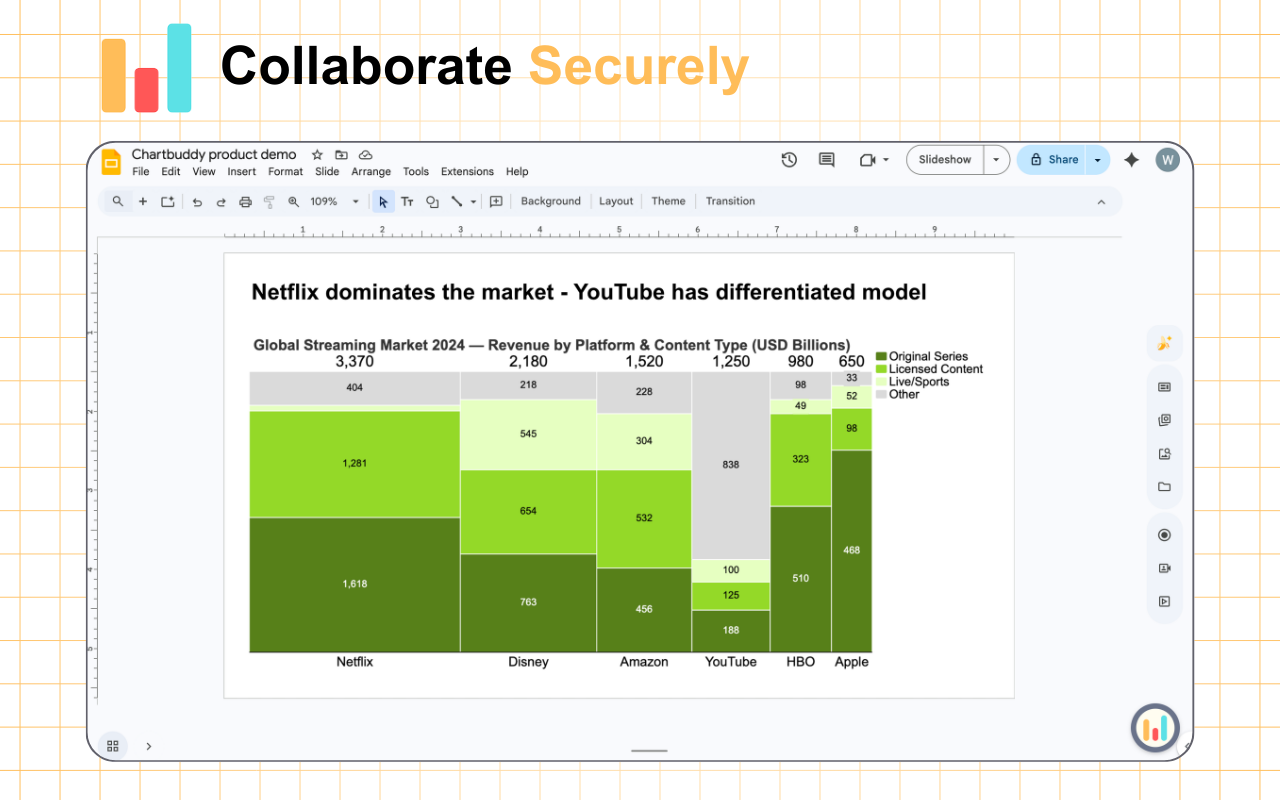
Task: Open the Insert menu
Action: click(x=242, y=172)
